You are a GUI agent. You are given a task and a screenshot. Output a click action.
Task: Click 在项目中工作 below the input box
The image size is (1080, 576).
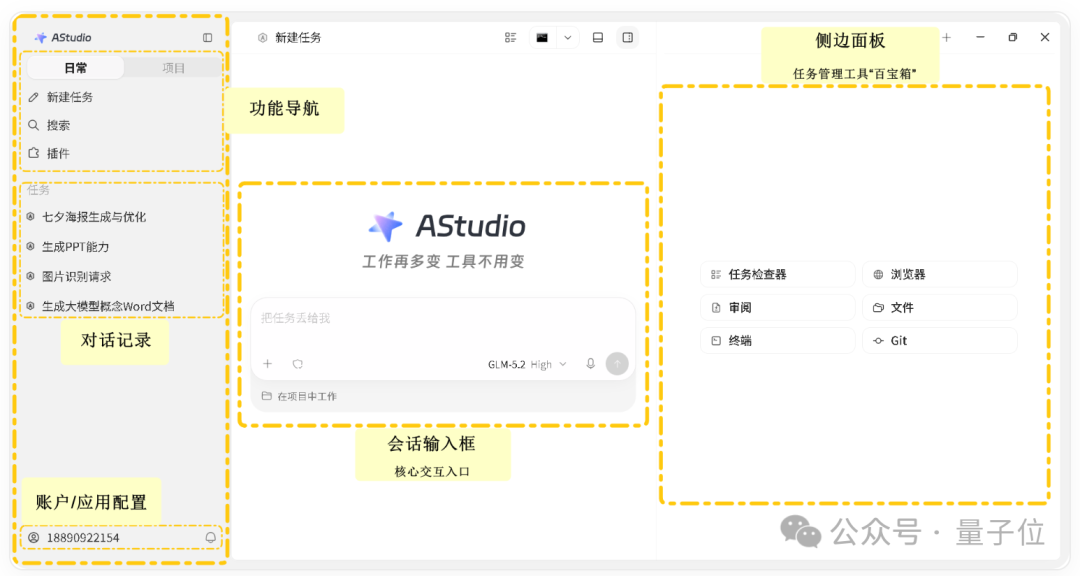point(300,396)
